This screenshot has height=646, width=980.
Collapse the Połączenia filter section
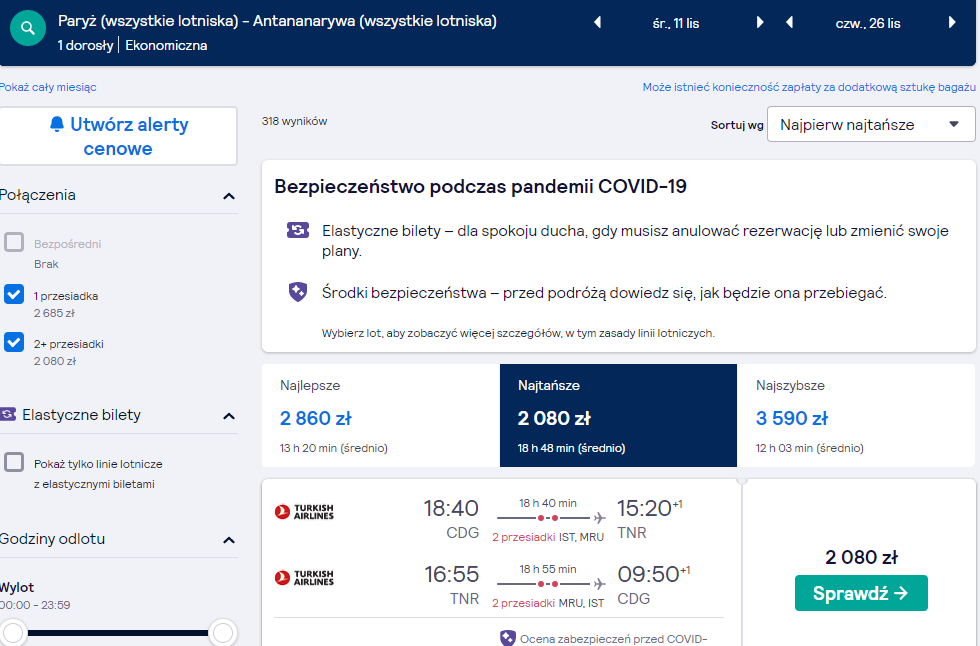[229, 196]
